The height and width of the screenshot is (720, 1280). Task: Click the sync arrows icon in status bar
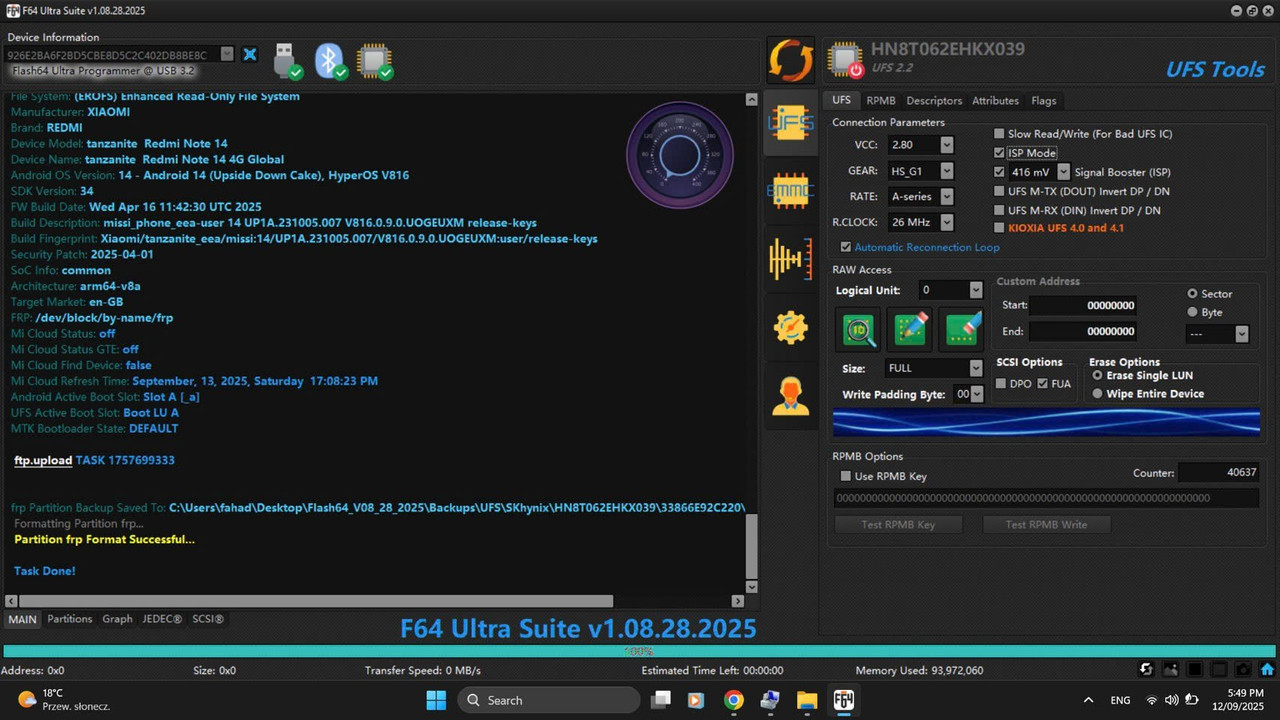click(1147, 670)
